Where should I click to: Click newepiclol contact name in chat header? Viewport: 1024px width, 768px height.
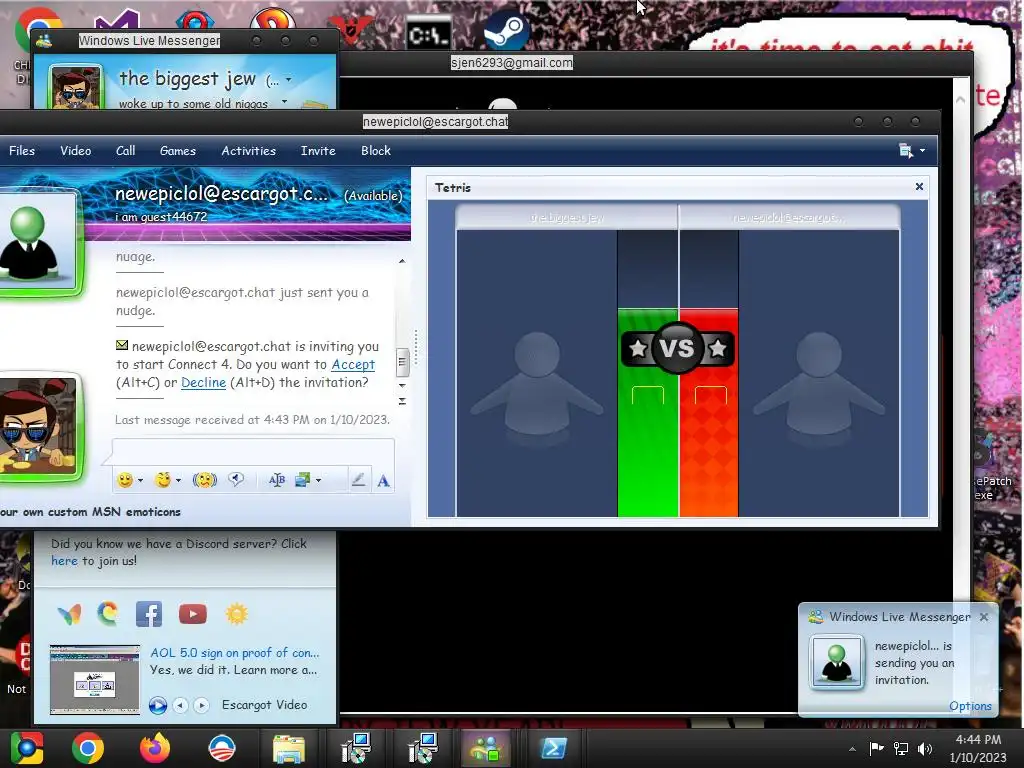pos(221,193)
